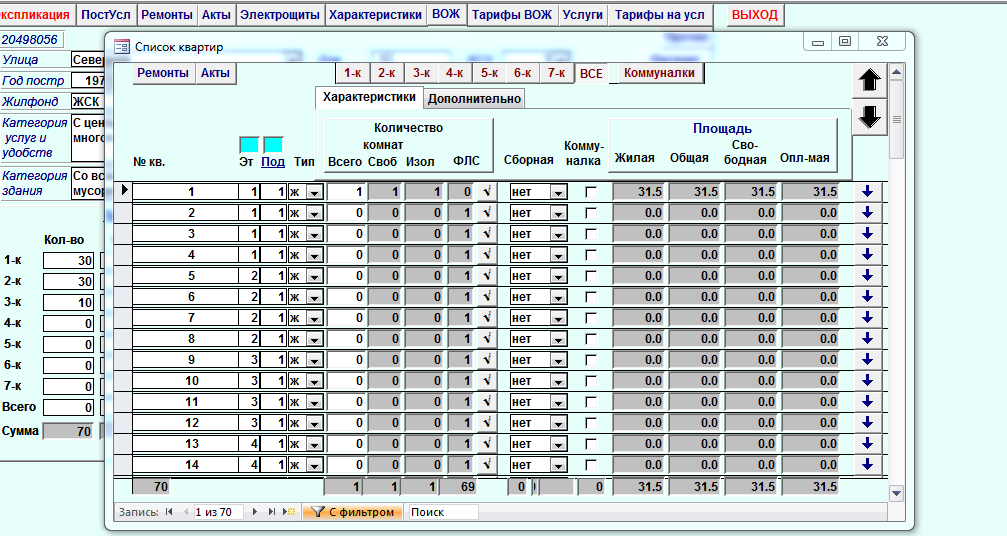Open Тип dropdown for apartment 11
Viewport: 1007px width, 536px height.
[314, 402]
